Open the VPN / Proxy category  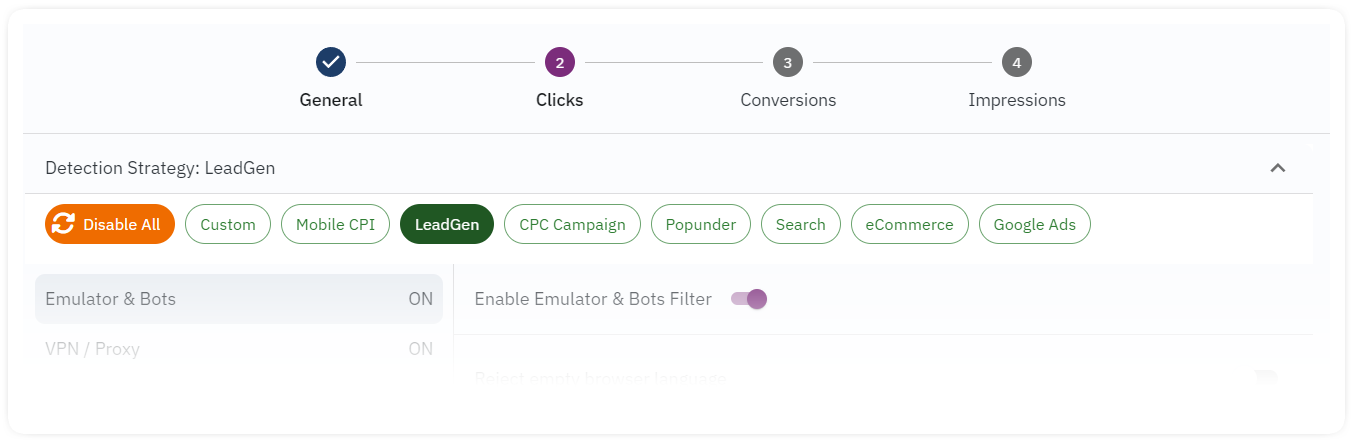tap(239, 349)
